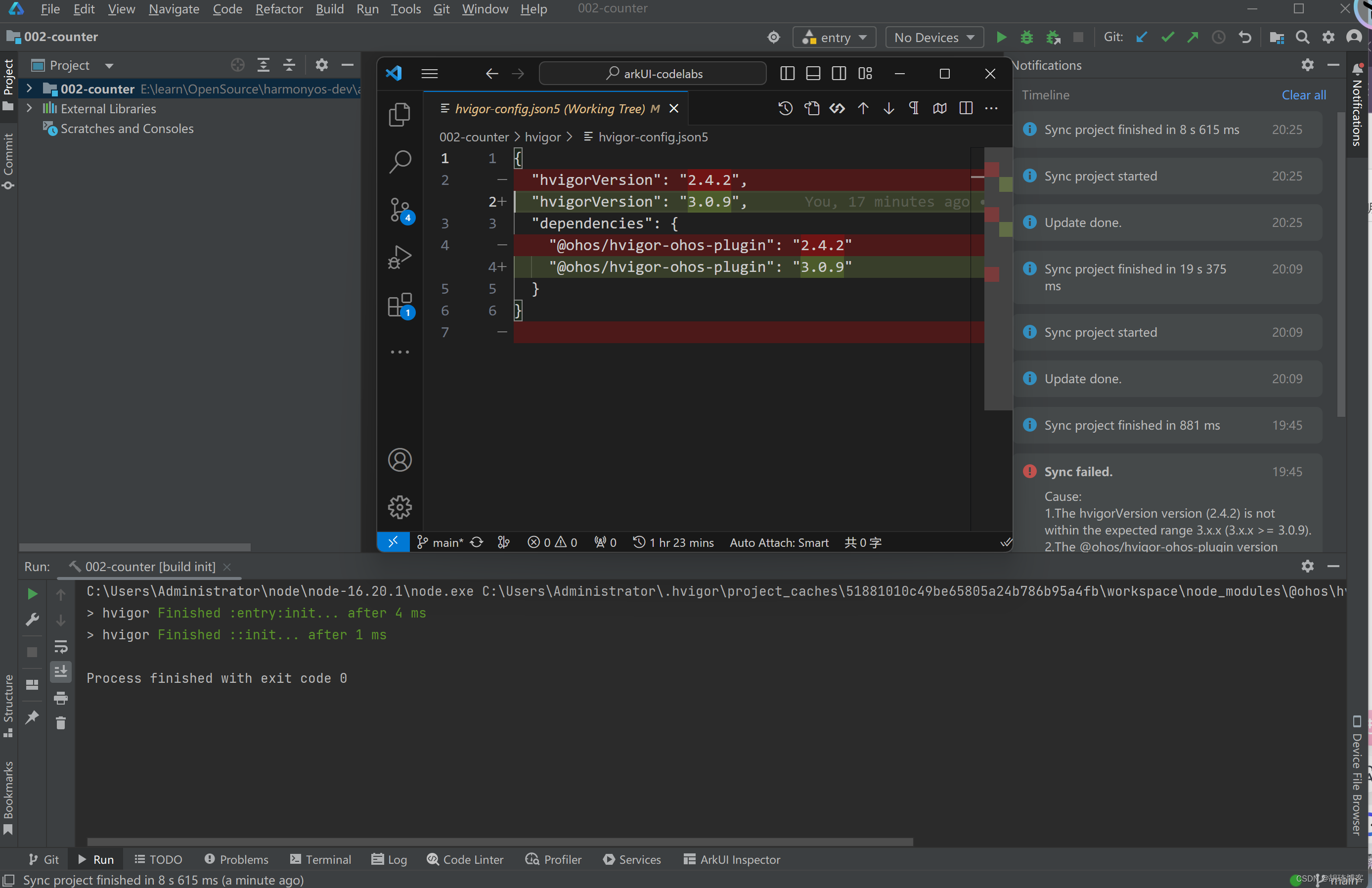The width and height of the screenshot is (1372, 888).
Task: Toggle Auto Attach Smart in status bar
Action: 780,542
